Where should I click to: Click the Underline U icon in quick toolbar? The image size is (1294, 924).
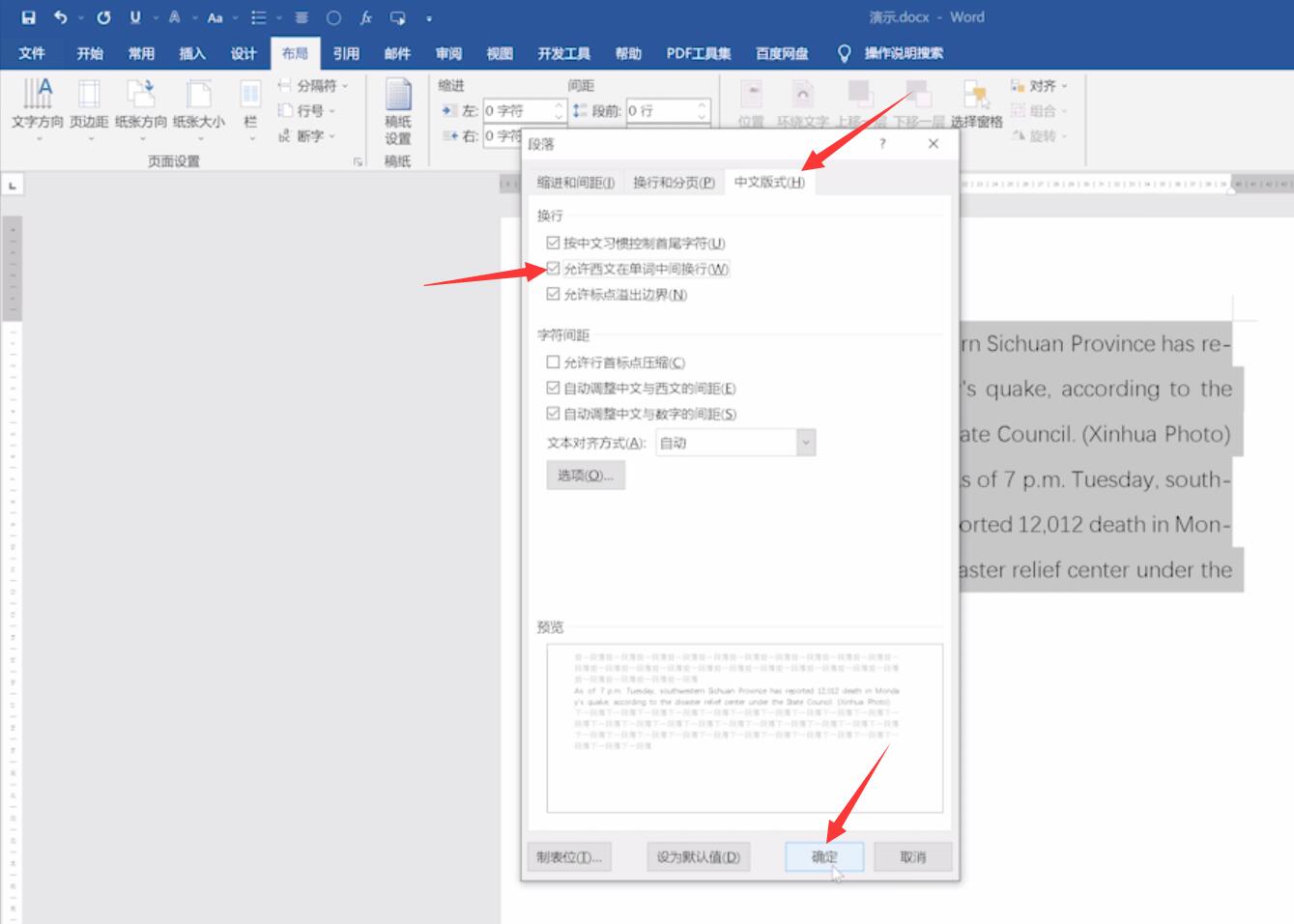[135, 17]
